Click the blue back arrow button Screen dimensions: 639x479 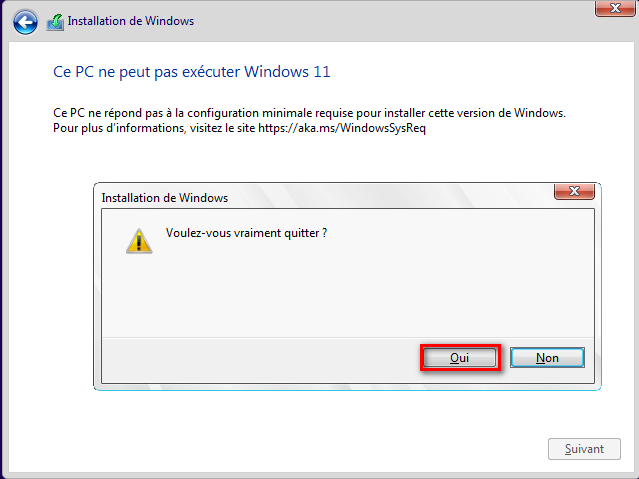tap(26, 21)
